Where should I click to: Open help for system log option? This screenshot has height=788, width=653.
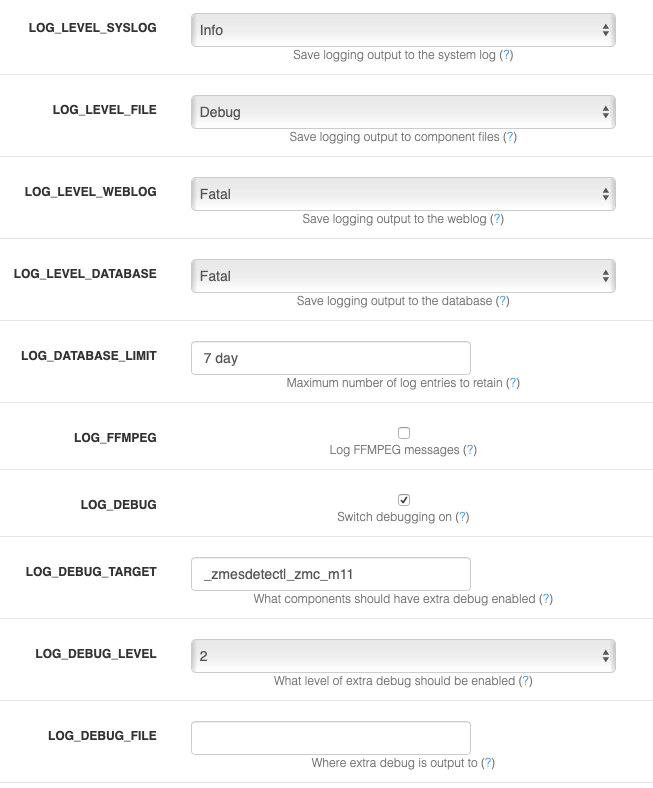click(x=506, y=55)
